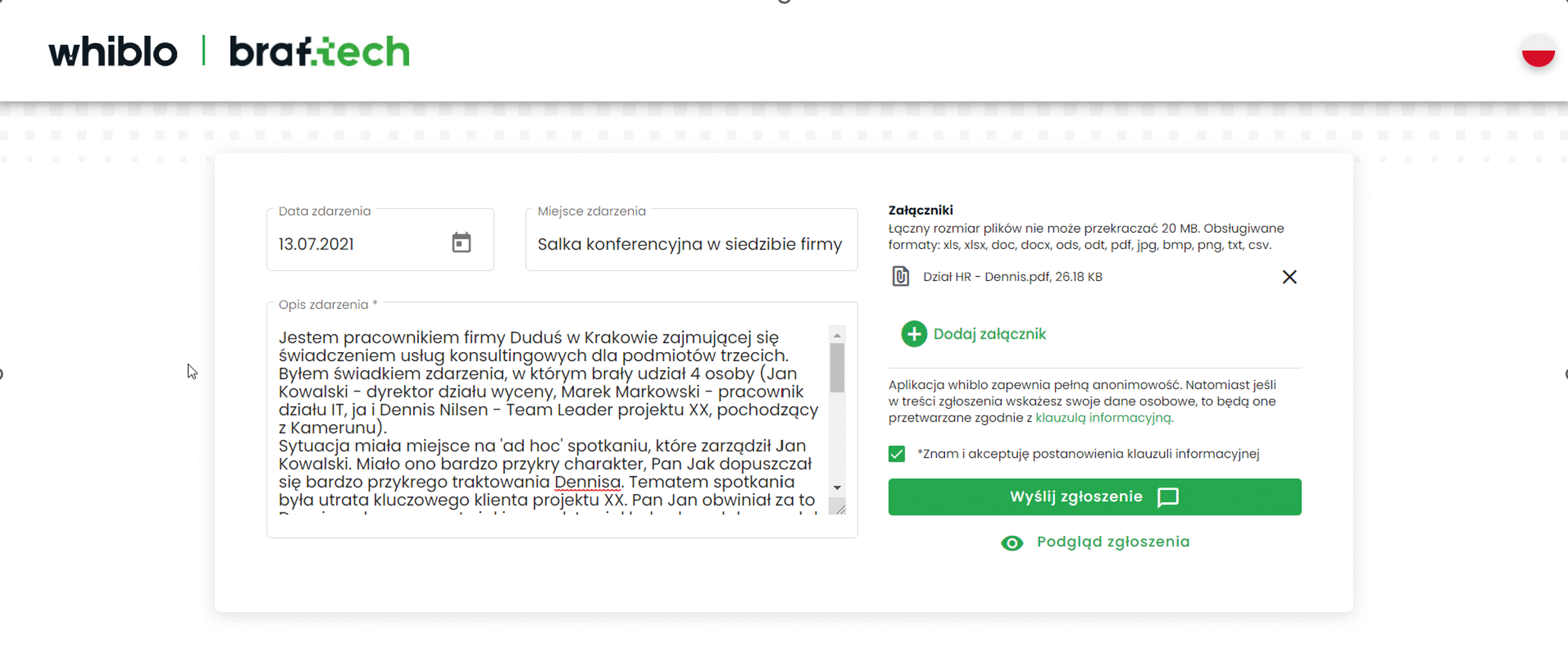Send report with Wyślij zgłoszenie button
The height and width of the screenshot is (661, 1568).
(1094, 497)
